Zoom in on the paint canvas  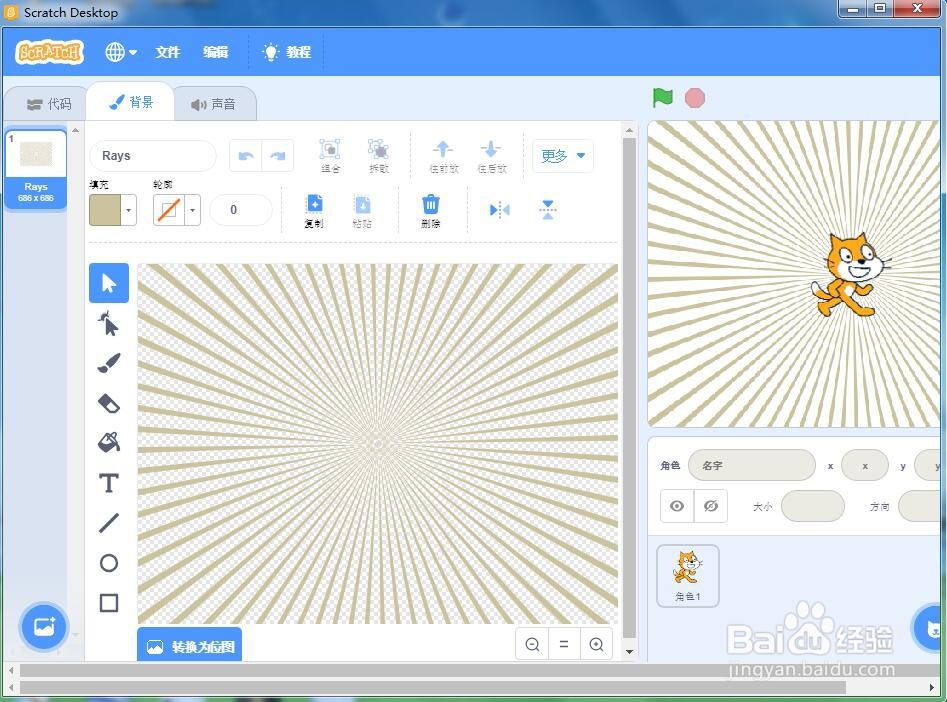click(596, 645)
